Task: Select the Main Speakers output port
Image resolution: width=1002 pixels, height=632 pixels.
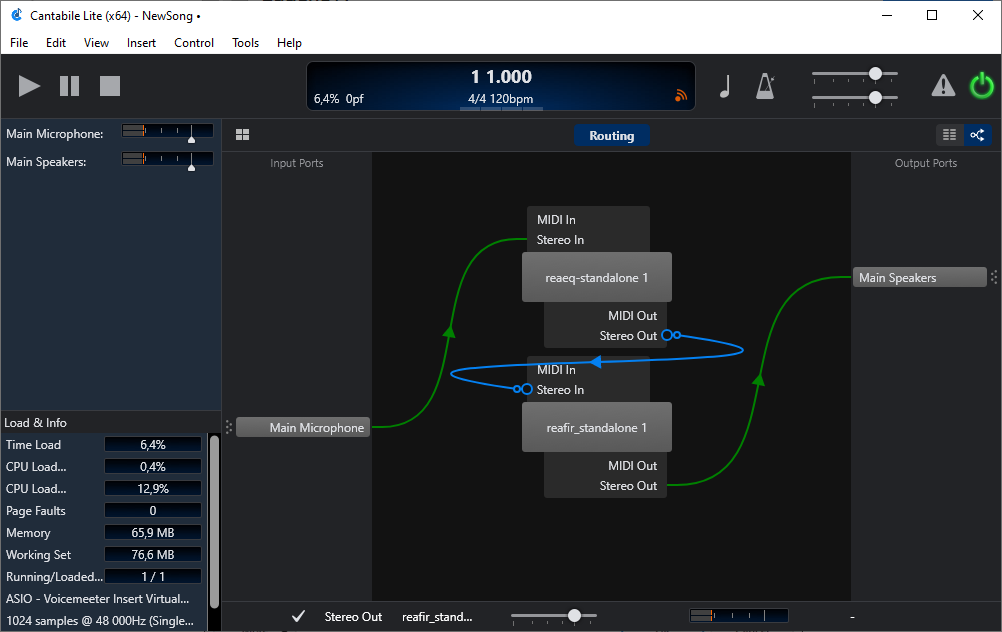Action: pos(920,277)
